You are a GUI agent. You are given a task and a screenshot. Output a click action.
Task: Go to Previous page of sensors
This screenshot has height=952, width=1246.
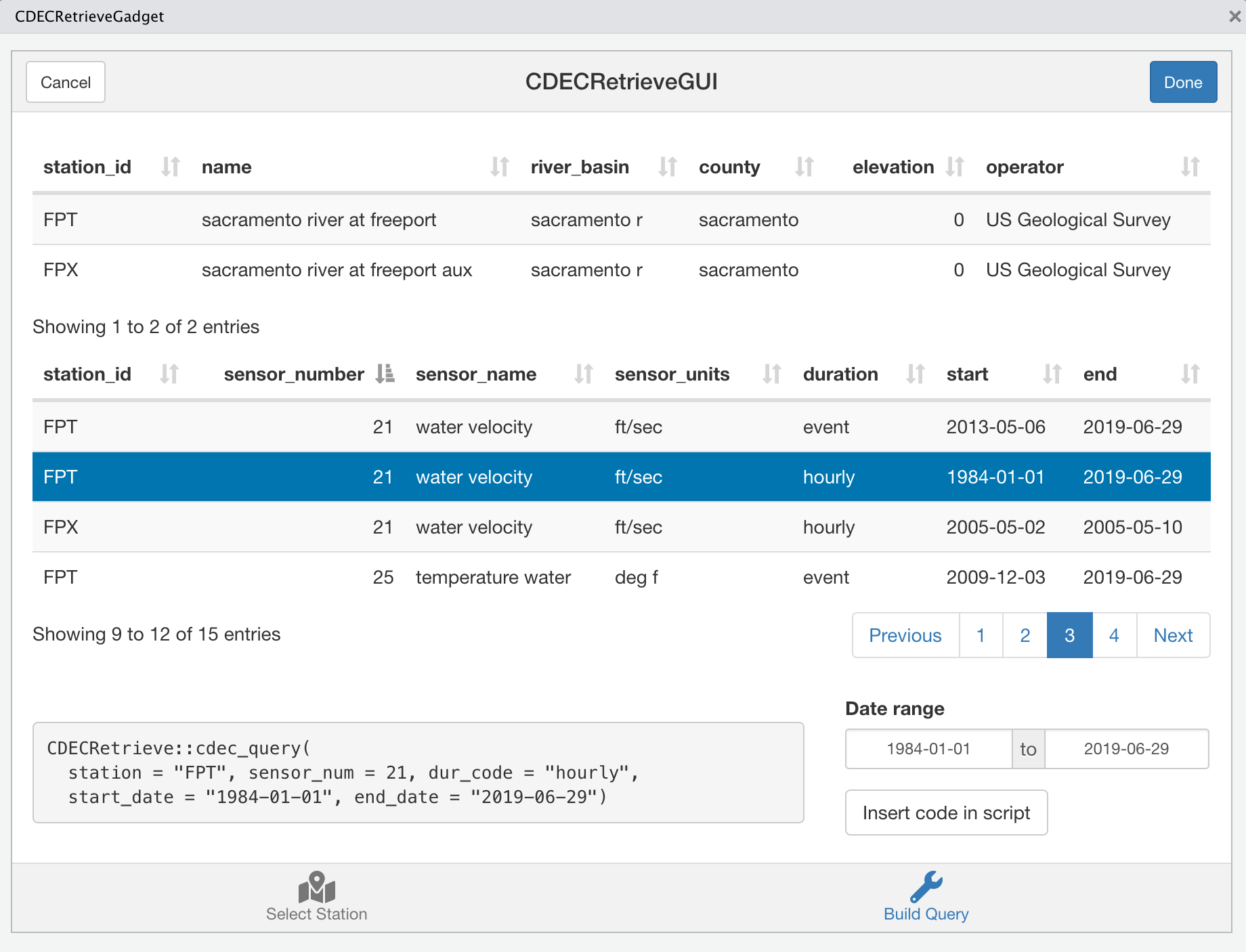tap(905, 635)
